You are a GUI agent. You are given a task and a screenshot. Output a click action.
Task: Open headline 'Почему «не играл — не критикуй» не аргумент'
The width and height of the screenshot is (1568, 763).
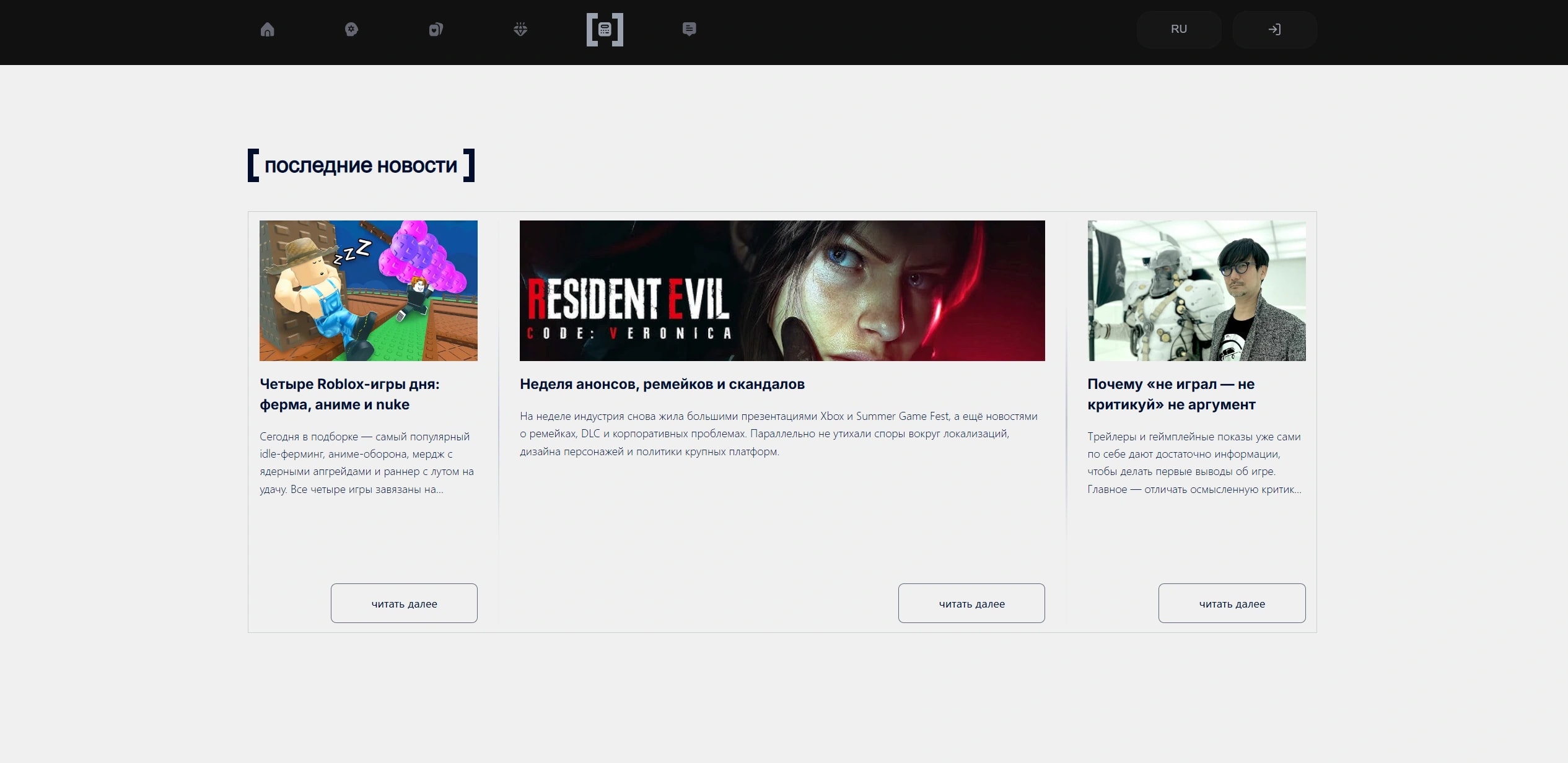click(x=1172, y=394)
